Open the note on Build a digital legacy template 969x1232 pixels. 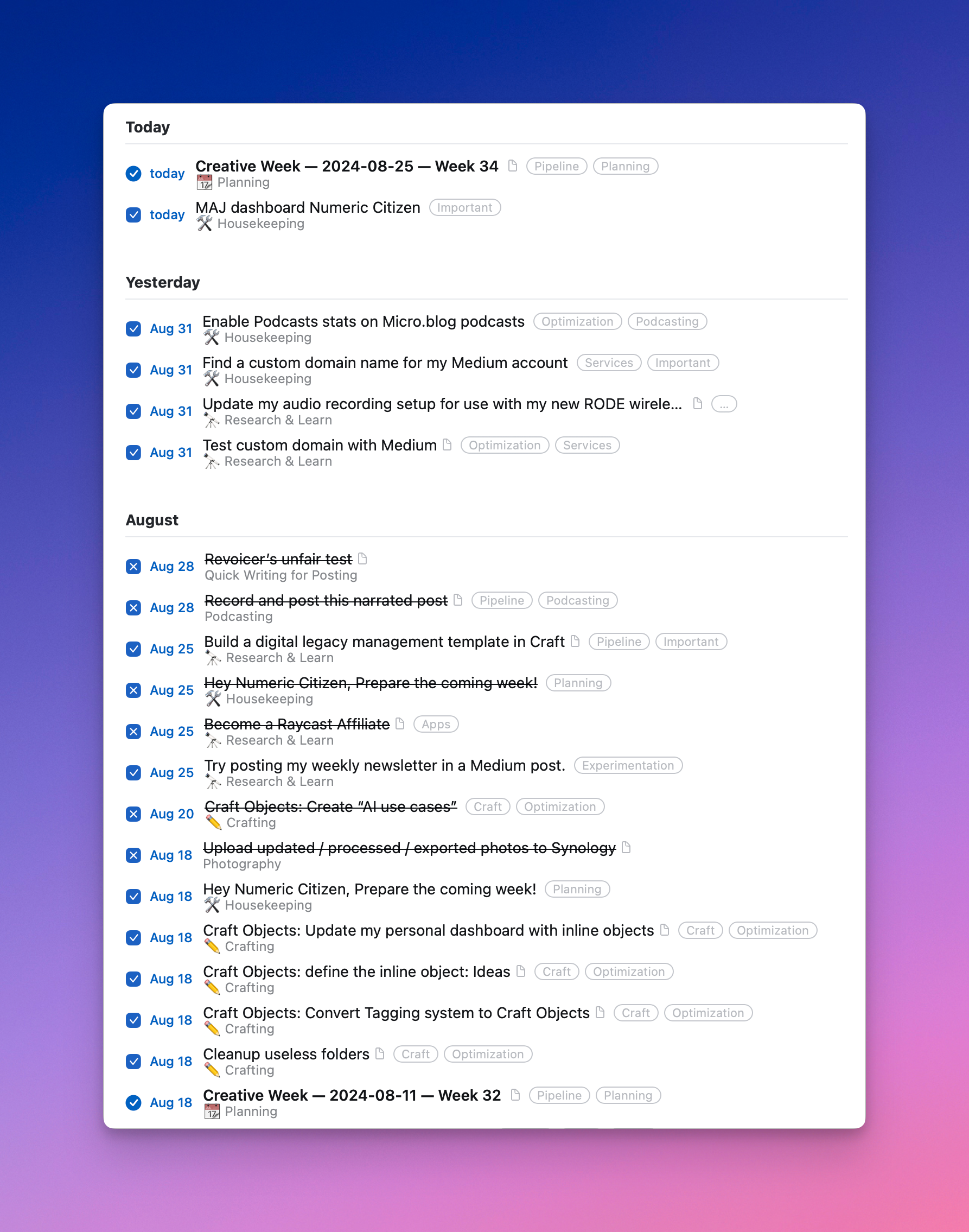(576, 642)
